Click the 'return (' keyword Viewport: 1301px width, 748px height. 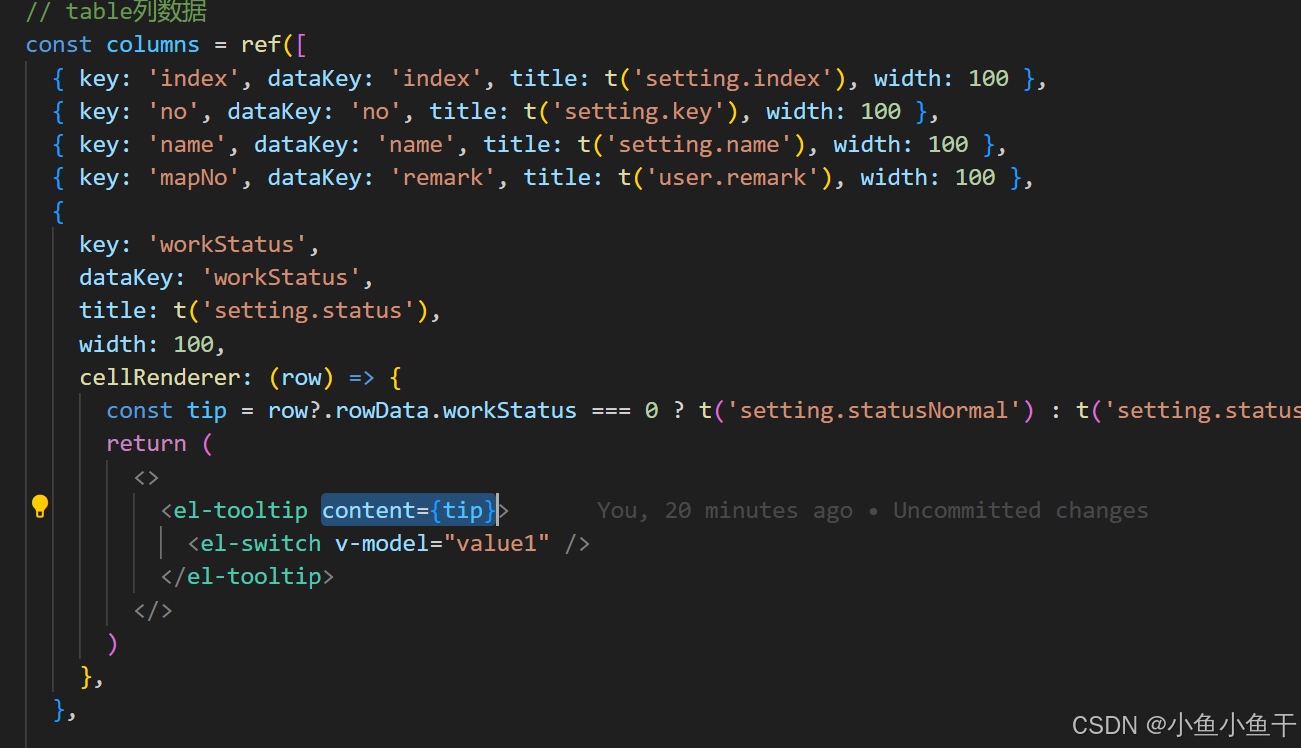coord(159,443)
